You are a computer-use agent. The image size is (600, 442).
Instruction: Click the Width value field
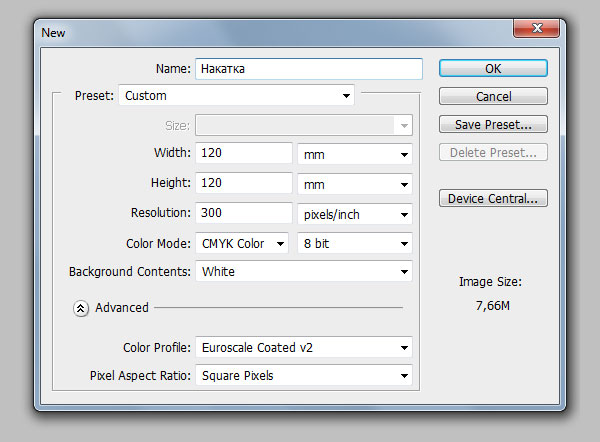point(244,154)
